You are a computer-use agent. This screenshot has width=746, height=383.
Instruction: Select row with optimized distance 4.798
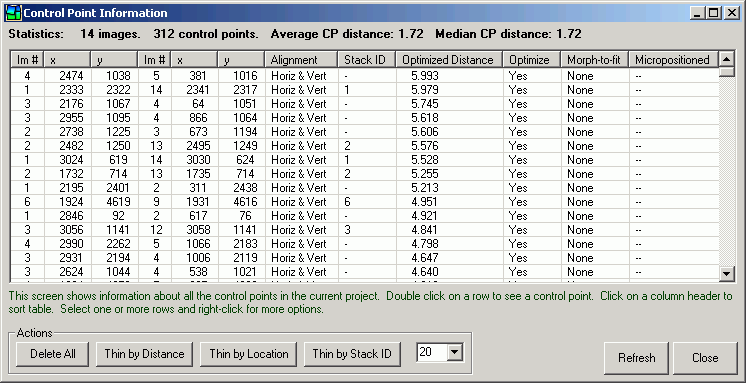365,244
